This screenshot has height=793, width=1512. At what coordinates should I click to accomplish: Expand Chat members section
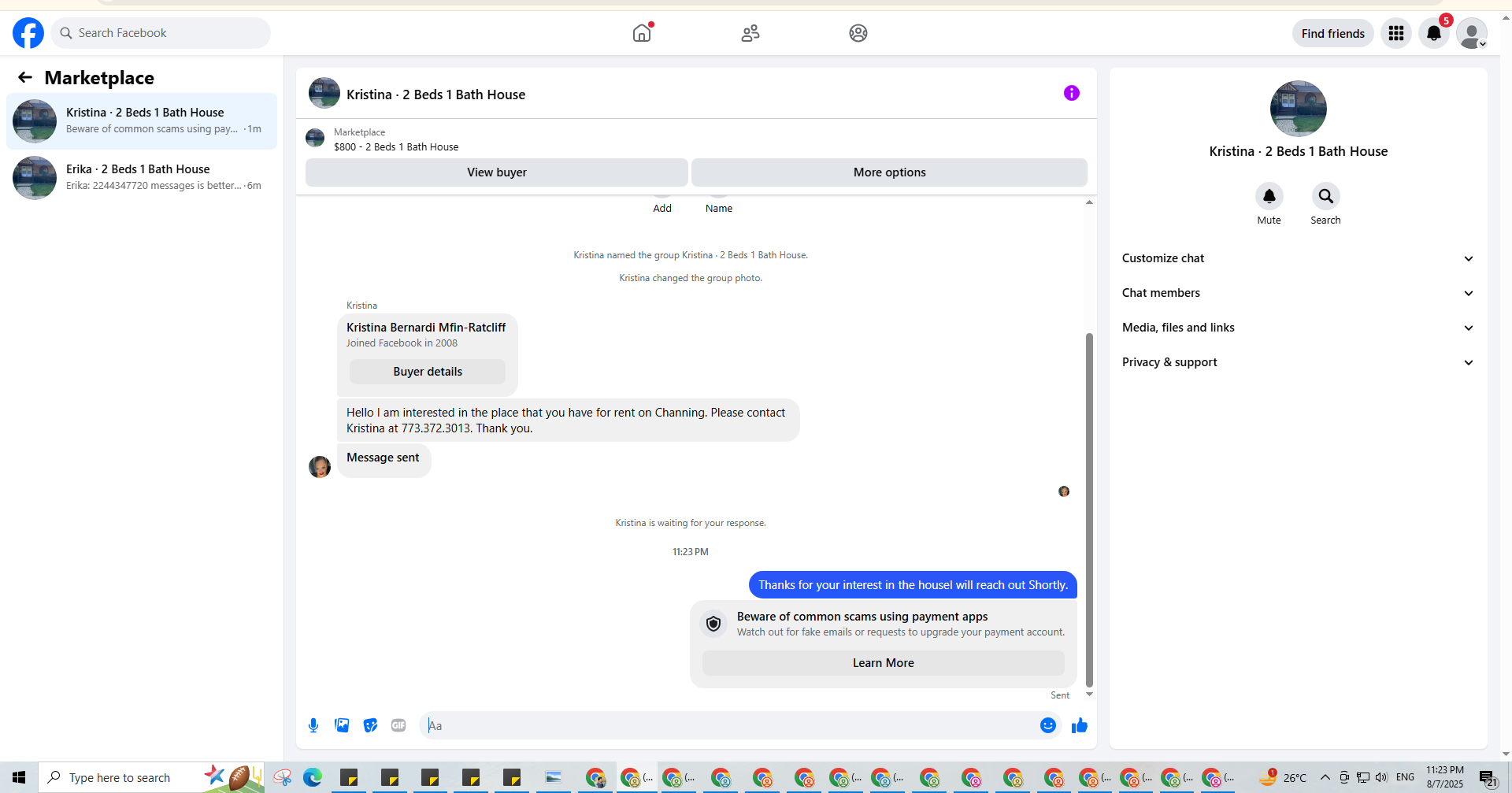click(x=1299, y=293)
